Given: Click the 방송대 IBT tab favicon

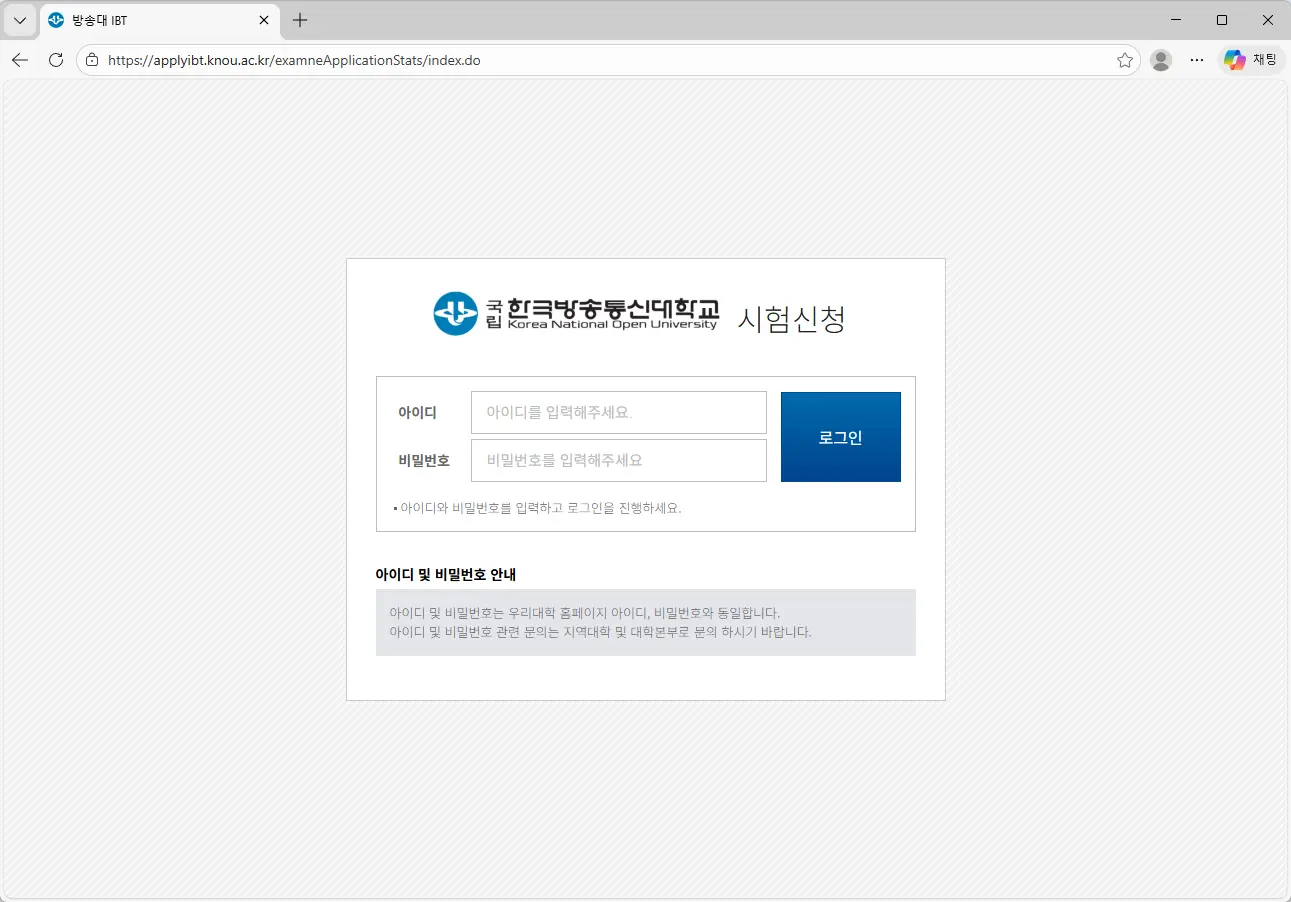Looking at the screenshot, I should click(x=55, y=20).
